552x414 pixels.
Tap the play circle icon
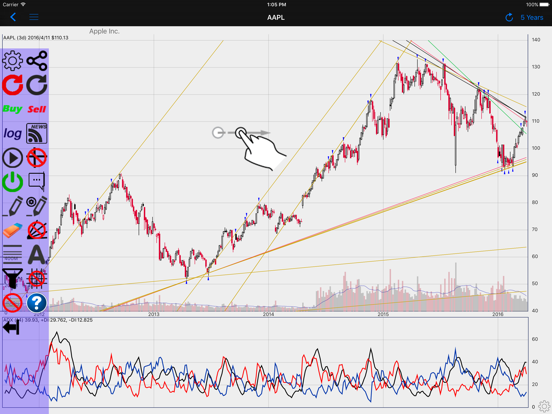pos(12,158)
